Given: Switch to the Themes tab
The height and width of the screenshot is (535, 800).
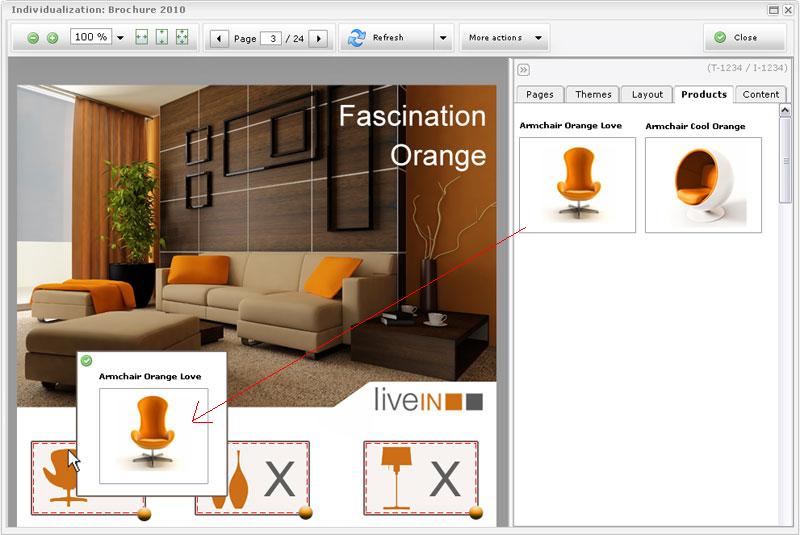Looking at the screenshot, I should click(593, 94).
